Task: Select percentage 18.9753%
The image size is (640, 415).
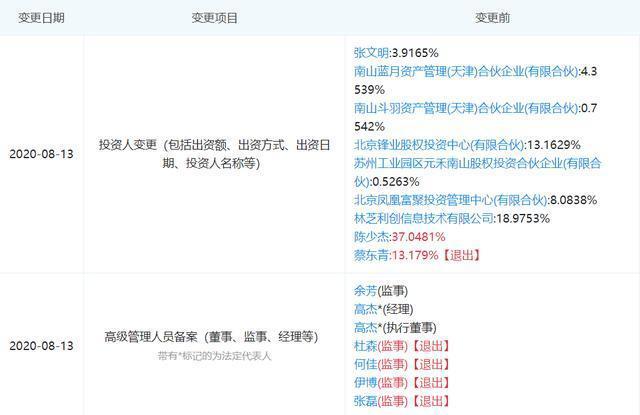Action: (x=523, y=218)
